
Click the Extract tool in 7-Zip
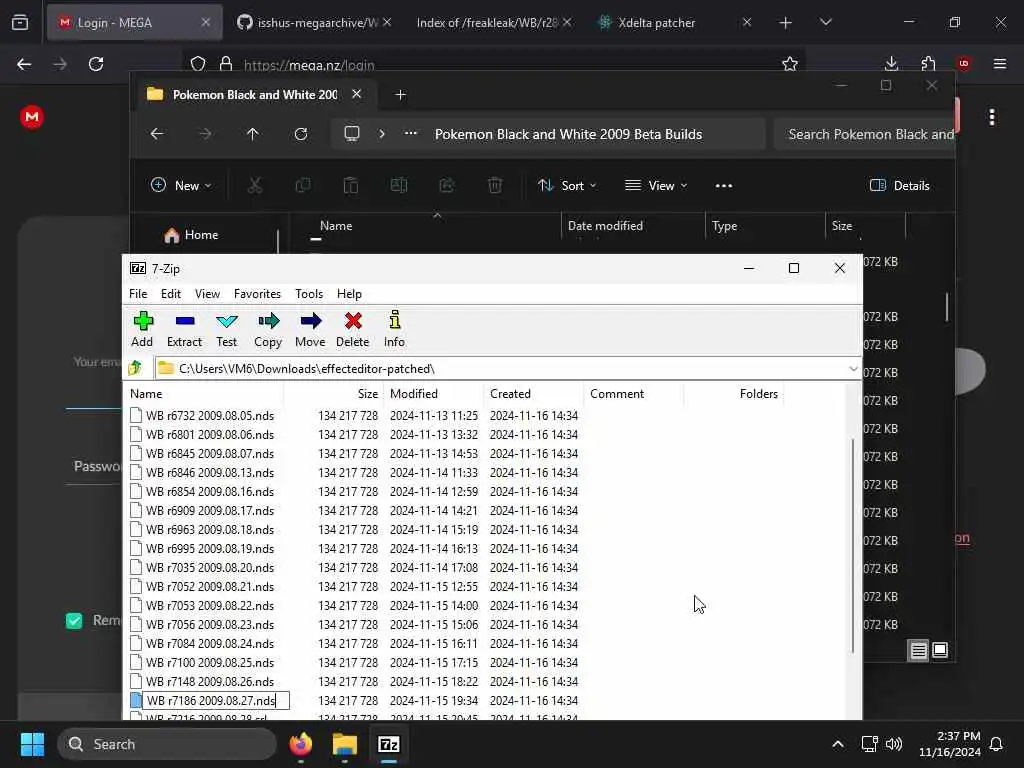[x=184, y=329]
